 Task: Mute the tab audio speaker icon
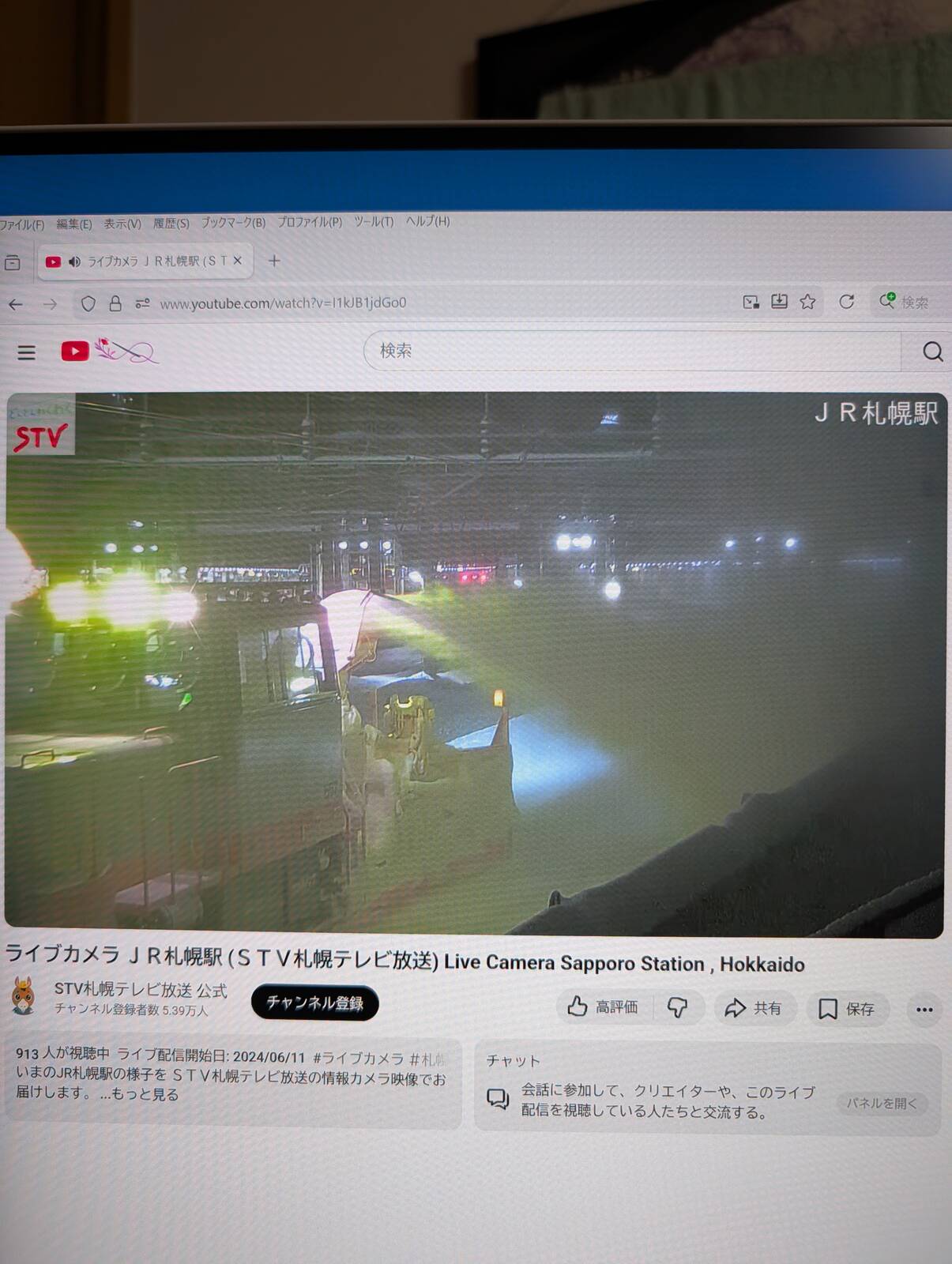pyautogui.click(x=74, y=261)
